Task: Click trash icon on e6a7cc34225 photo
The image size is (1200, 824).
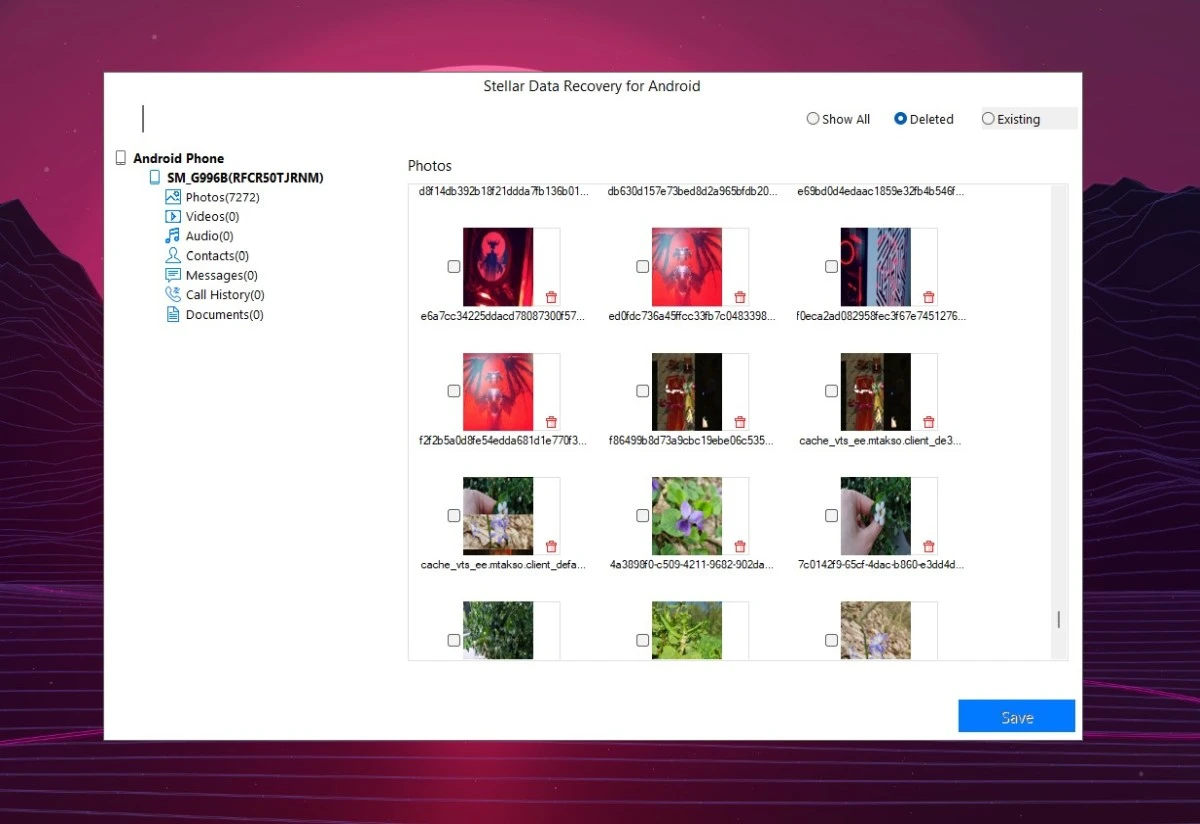Action: click(551, 297)
